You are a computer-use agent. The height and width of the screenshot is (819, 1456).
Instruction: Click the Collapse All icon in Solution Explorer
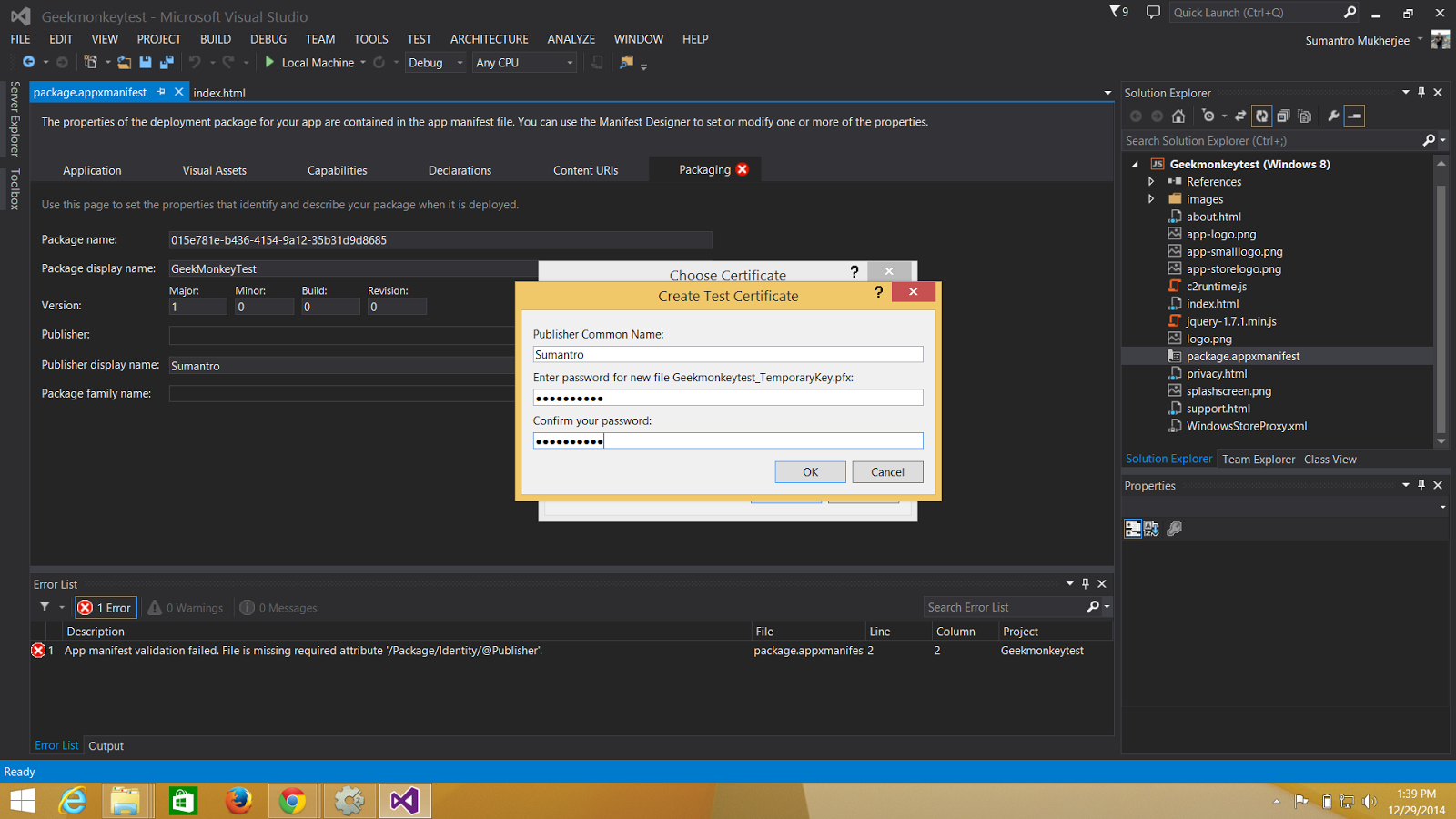[x=1283, y=116]
